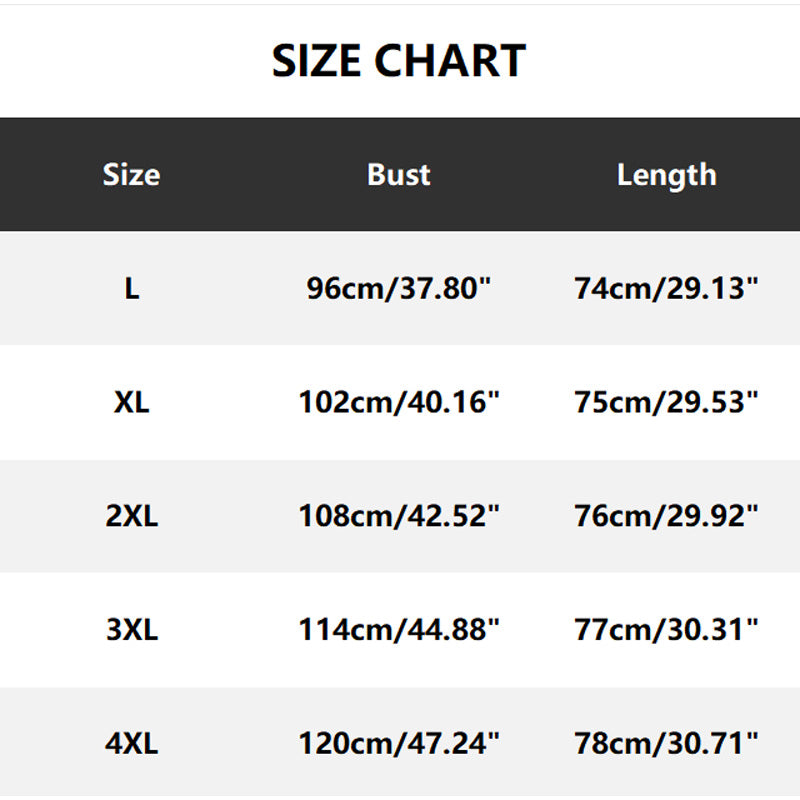The image size is (800, 800).
Task: Pick the 78cm/30.71" length value
Action: coord(666,744)
